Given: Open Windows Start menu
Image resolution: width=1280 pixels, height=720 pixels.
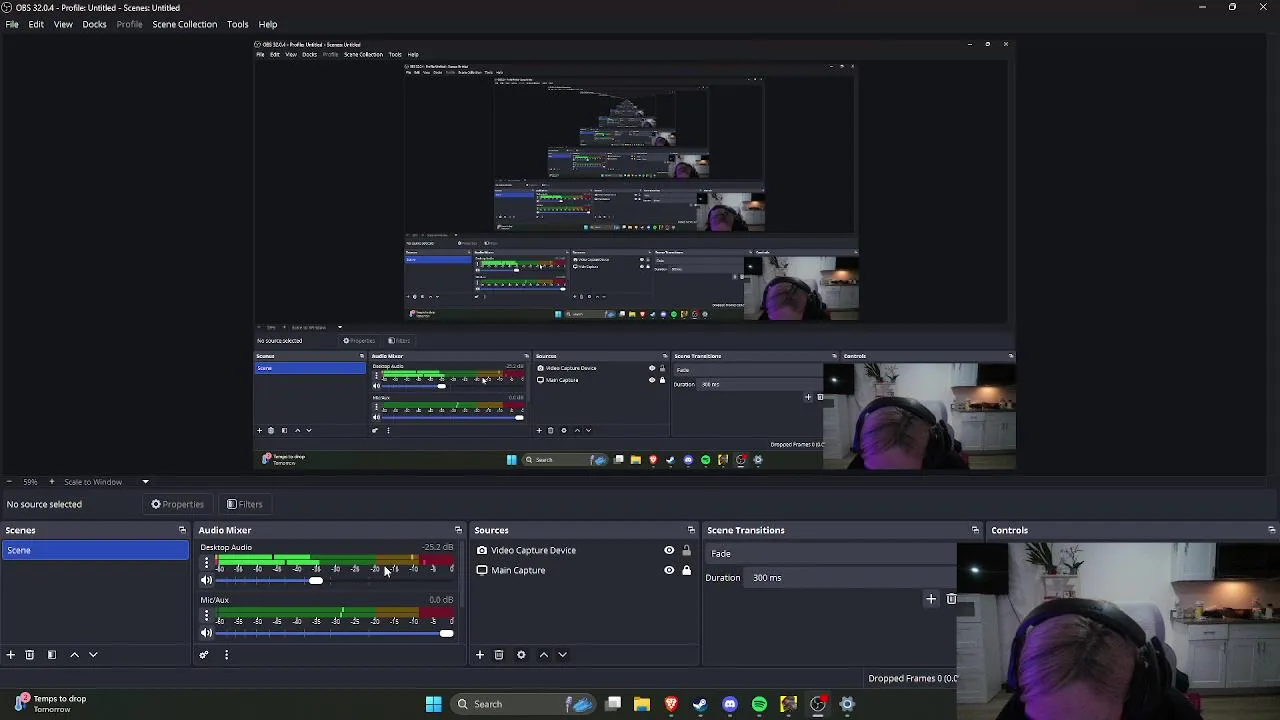Looking at the screenshot, I should coord(434,704).
